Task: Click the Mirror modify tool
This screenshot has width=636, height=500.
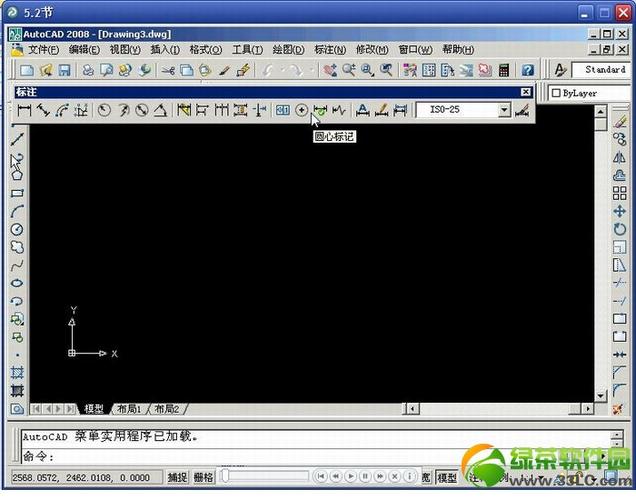Action: click(x=619, y=157)
